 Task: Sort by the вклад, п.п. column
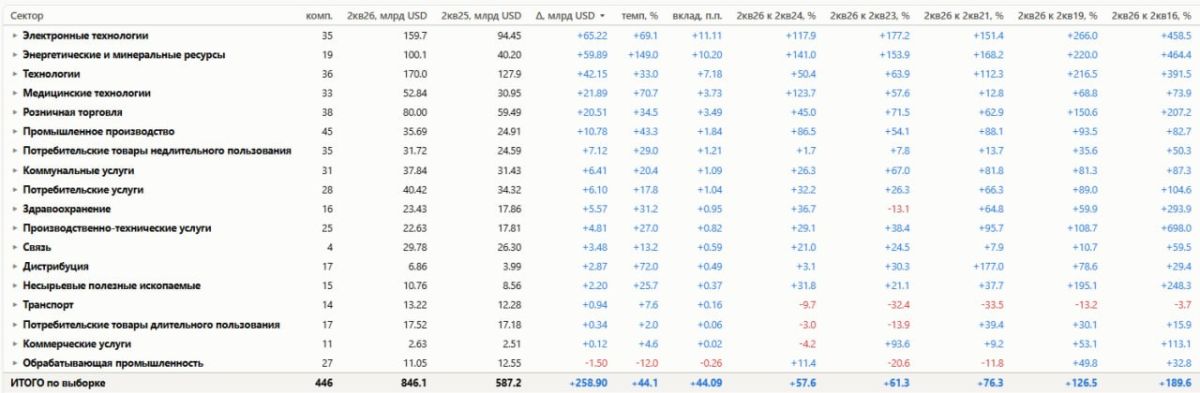pyautogui.click(x=697, y=16)
